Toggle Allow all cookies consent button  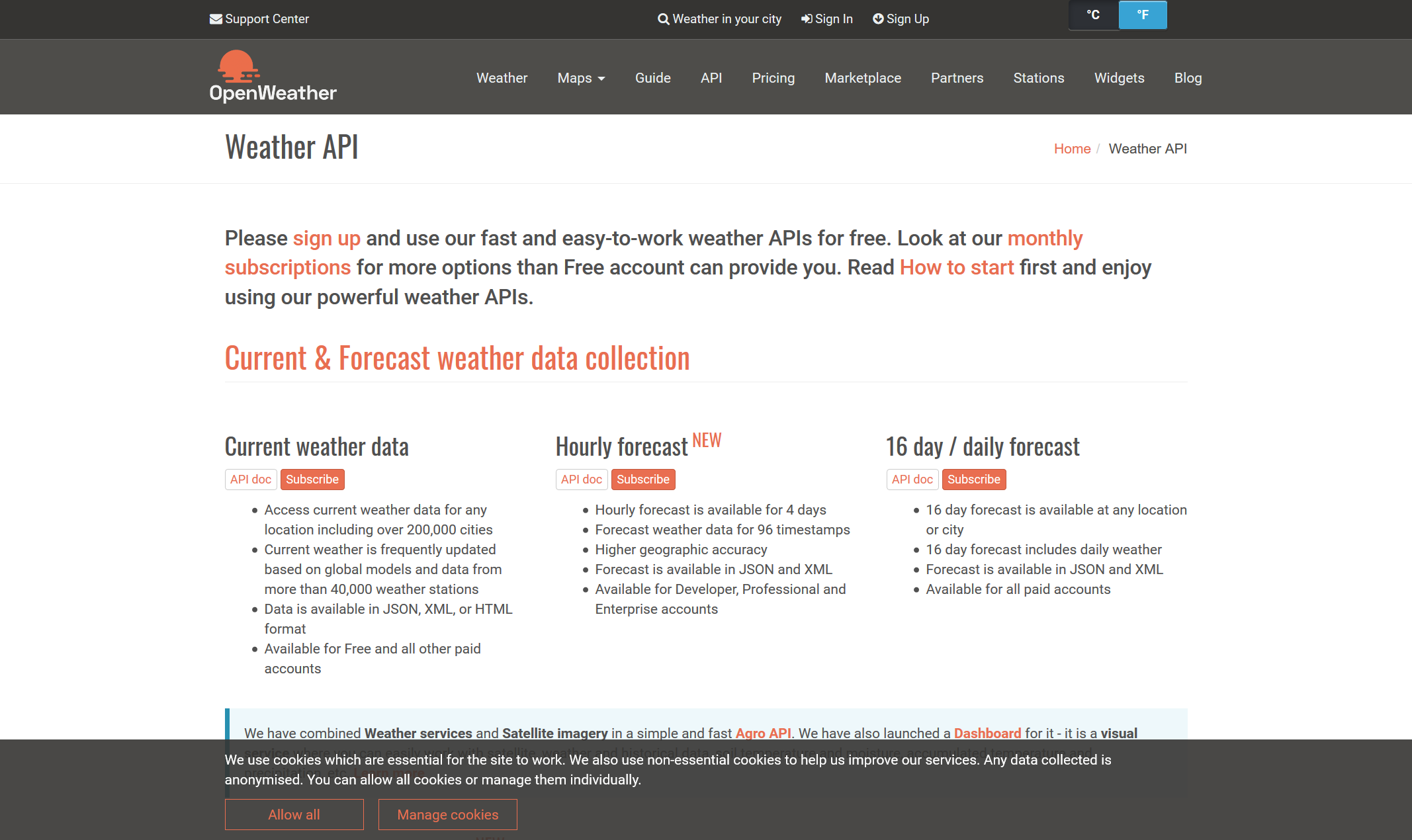click(x=294, y=815)
